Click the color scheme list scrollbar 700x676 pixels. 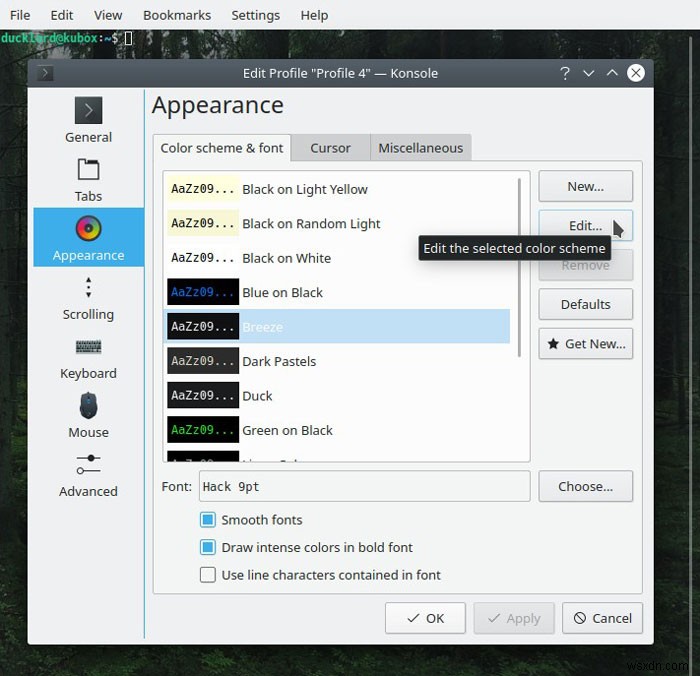tap(519, 268)
